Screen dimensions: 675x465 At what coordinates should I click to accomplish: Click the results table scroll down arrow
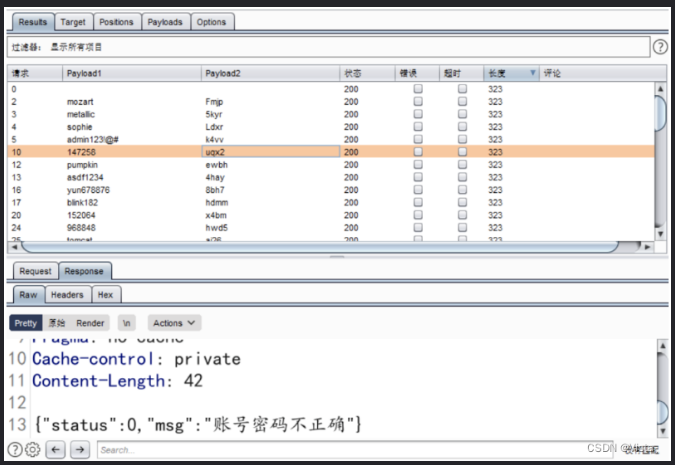[x=660, y=234]
